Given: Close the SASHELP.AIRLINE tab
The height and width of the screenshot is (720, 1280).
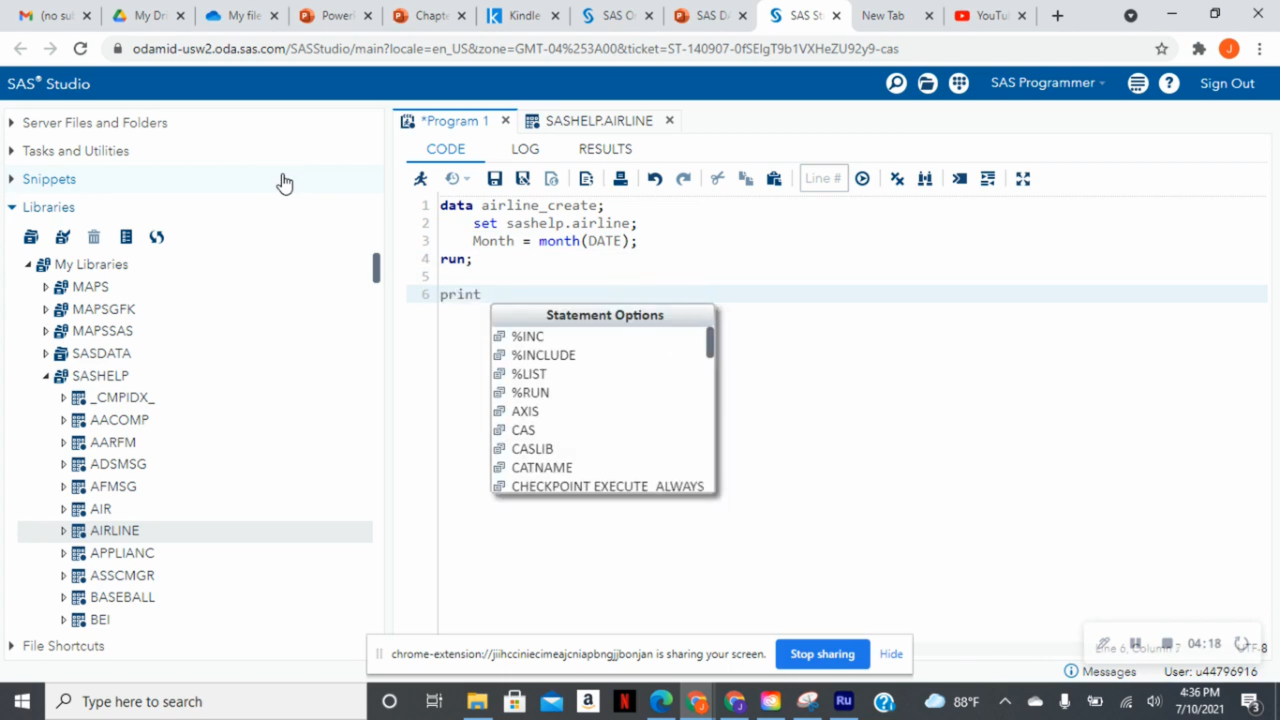Looking at the screenshot, I should 669,120.
